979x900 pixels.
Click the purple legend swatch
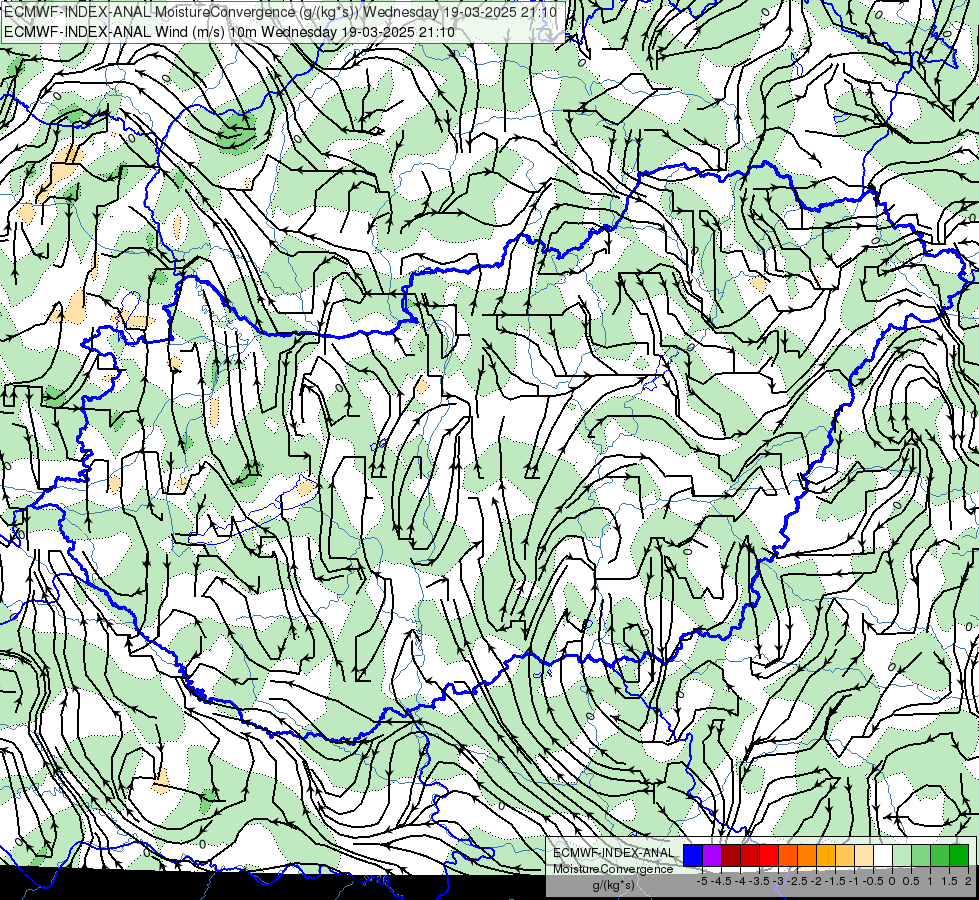(x=712, y=856)
